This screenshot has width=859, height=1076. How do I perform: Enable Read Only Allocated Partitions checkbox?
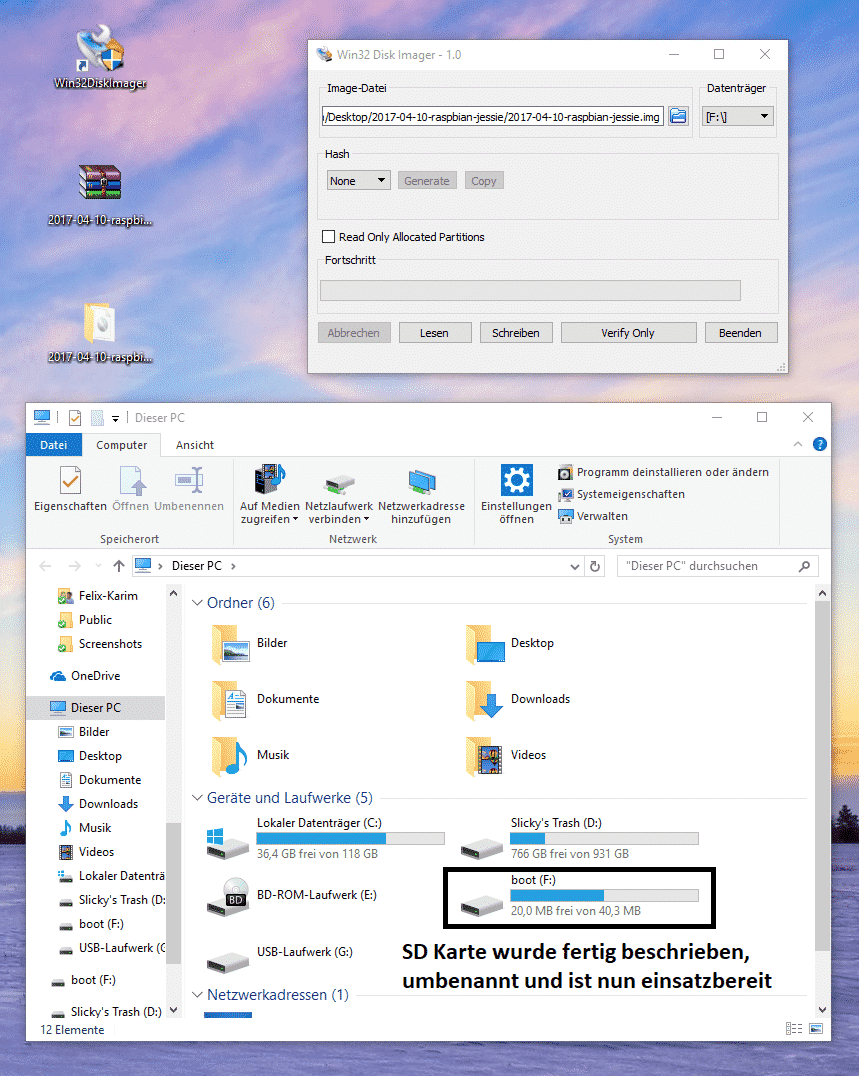(328, 237)
